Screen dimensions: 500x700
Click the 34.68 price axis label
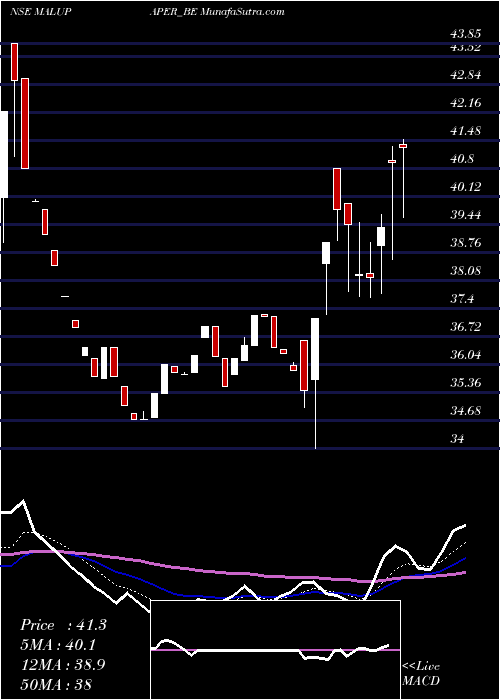[465, 411]
